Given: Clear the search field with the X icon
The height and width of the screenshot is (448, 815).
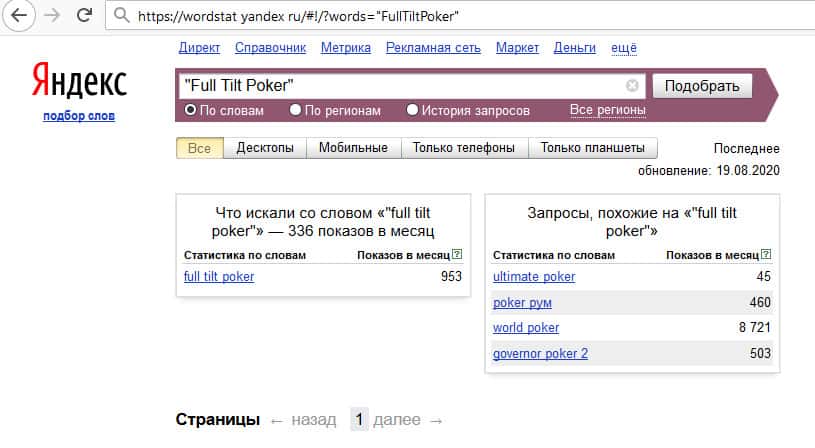Looking at the screenshot, I should (632, 86).
